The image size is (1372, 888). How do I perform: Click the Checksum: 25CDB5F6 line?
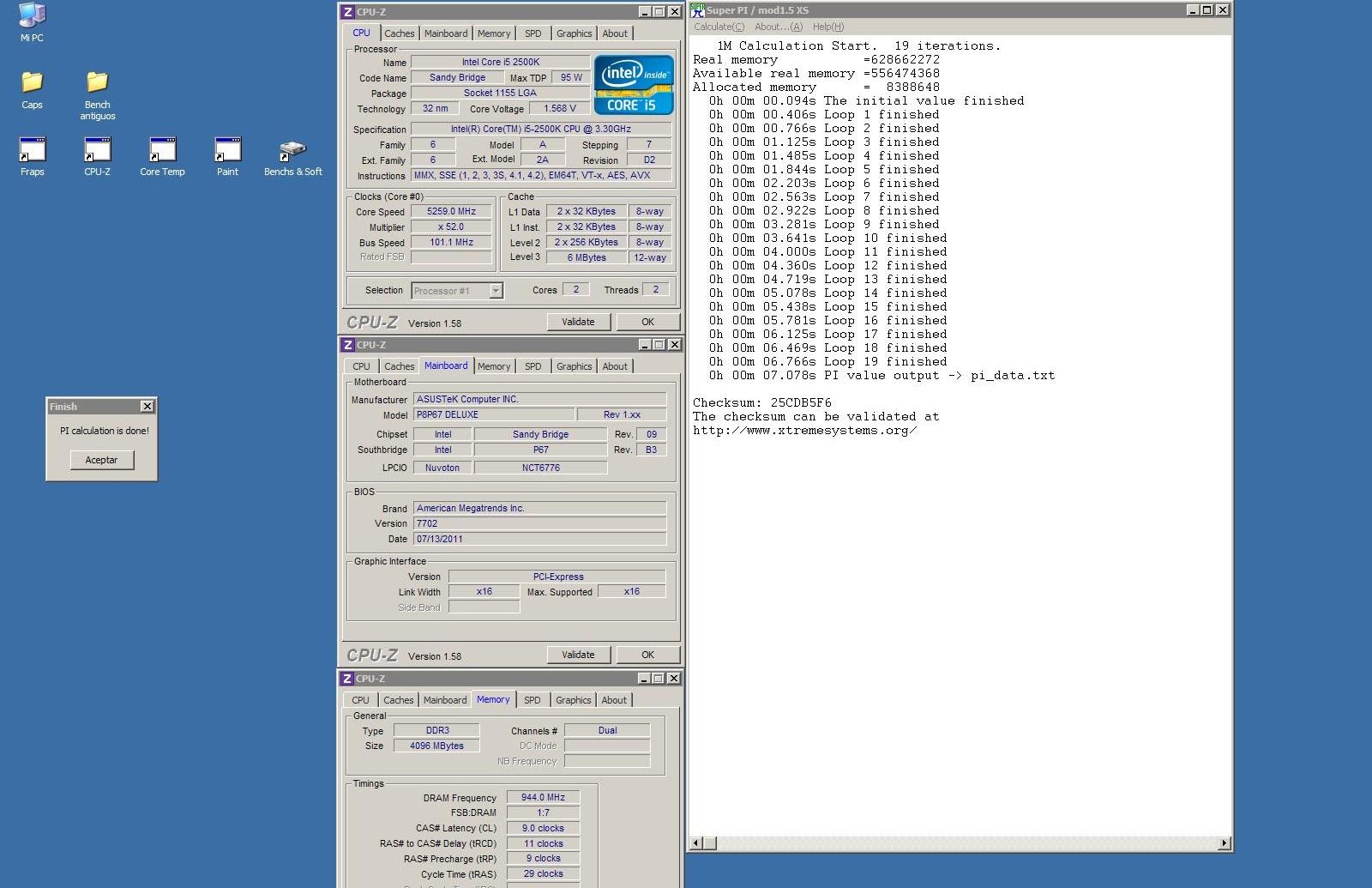coord(761,402)
